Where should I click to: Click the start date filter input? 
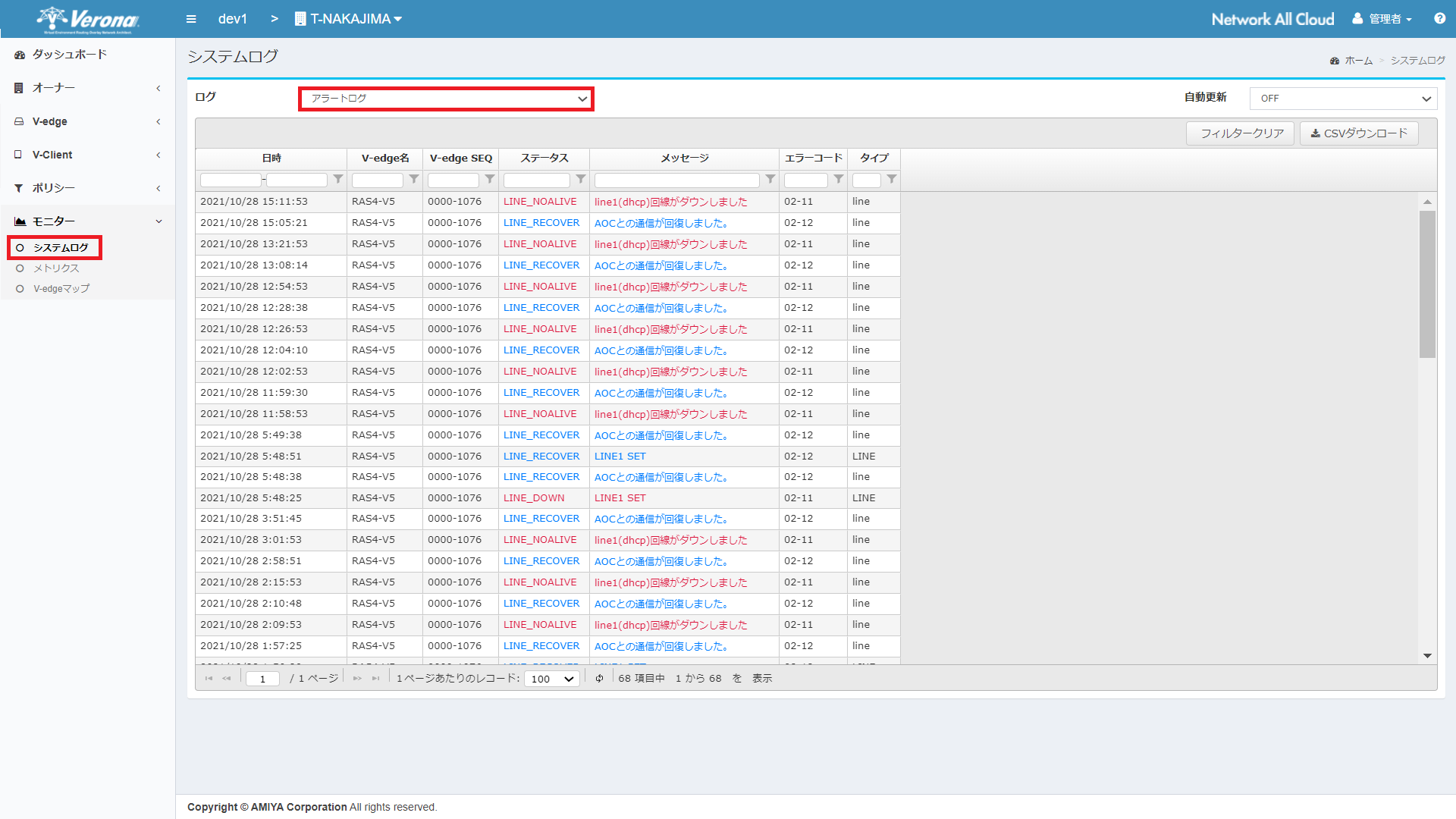pyautogui.click(x=231, y=180)
